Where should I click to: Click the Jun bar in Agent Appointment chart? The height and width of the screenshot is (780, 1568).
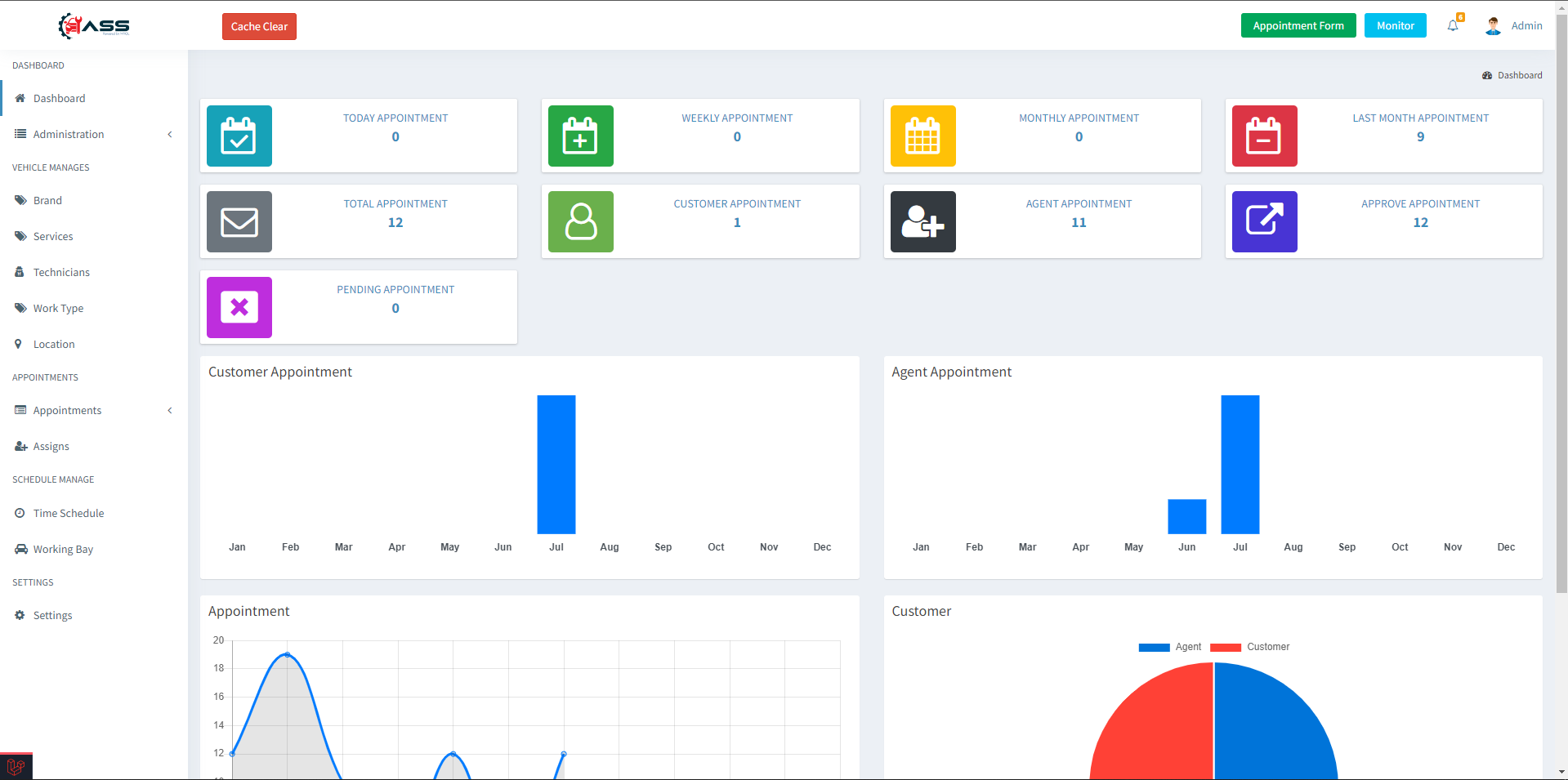(1187, 516)
